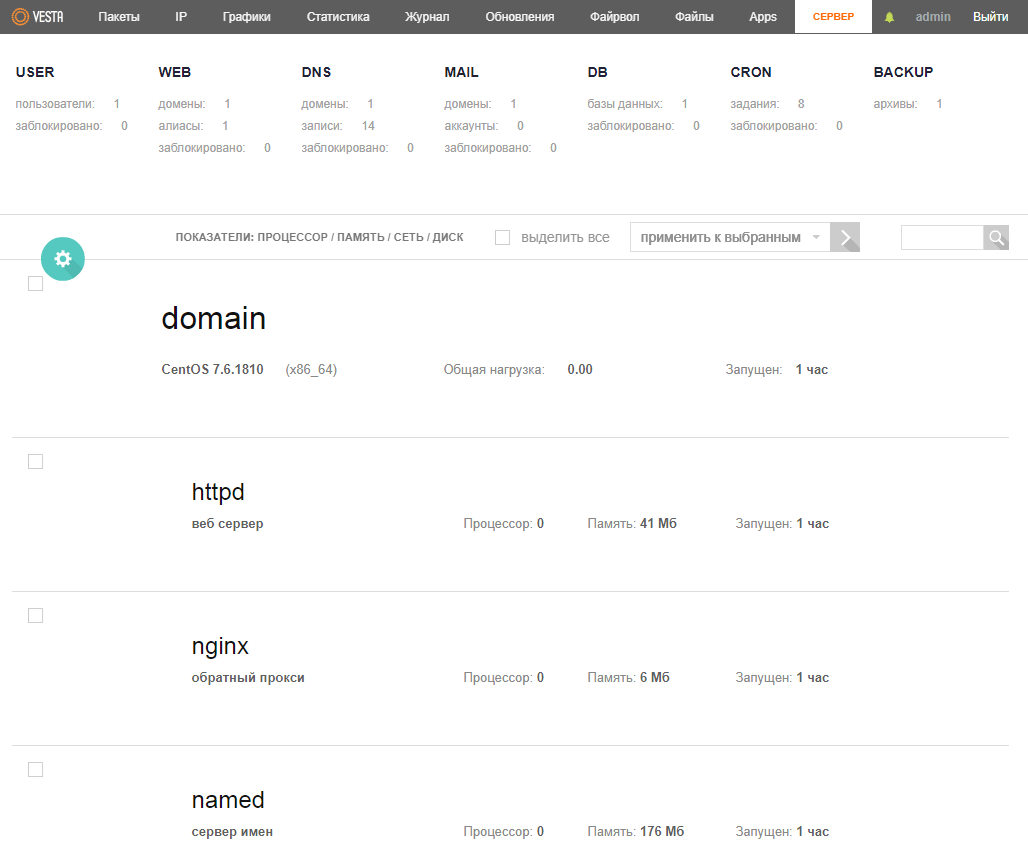Click MAIL 'аккаунты: 0' count

click(x=484, y=126)
